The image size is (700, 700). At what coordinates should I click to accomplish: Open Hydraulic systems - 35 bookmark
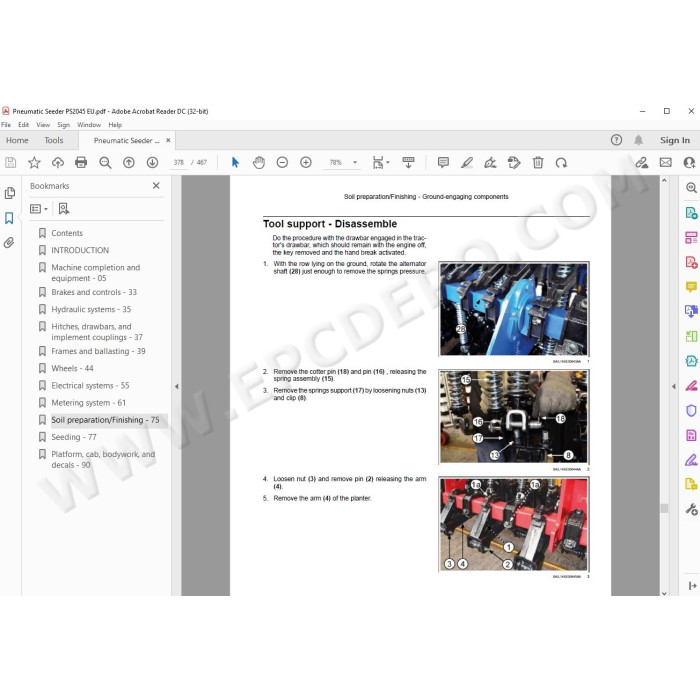click(91, 309)
